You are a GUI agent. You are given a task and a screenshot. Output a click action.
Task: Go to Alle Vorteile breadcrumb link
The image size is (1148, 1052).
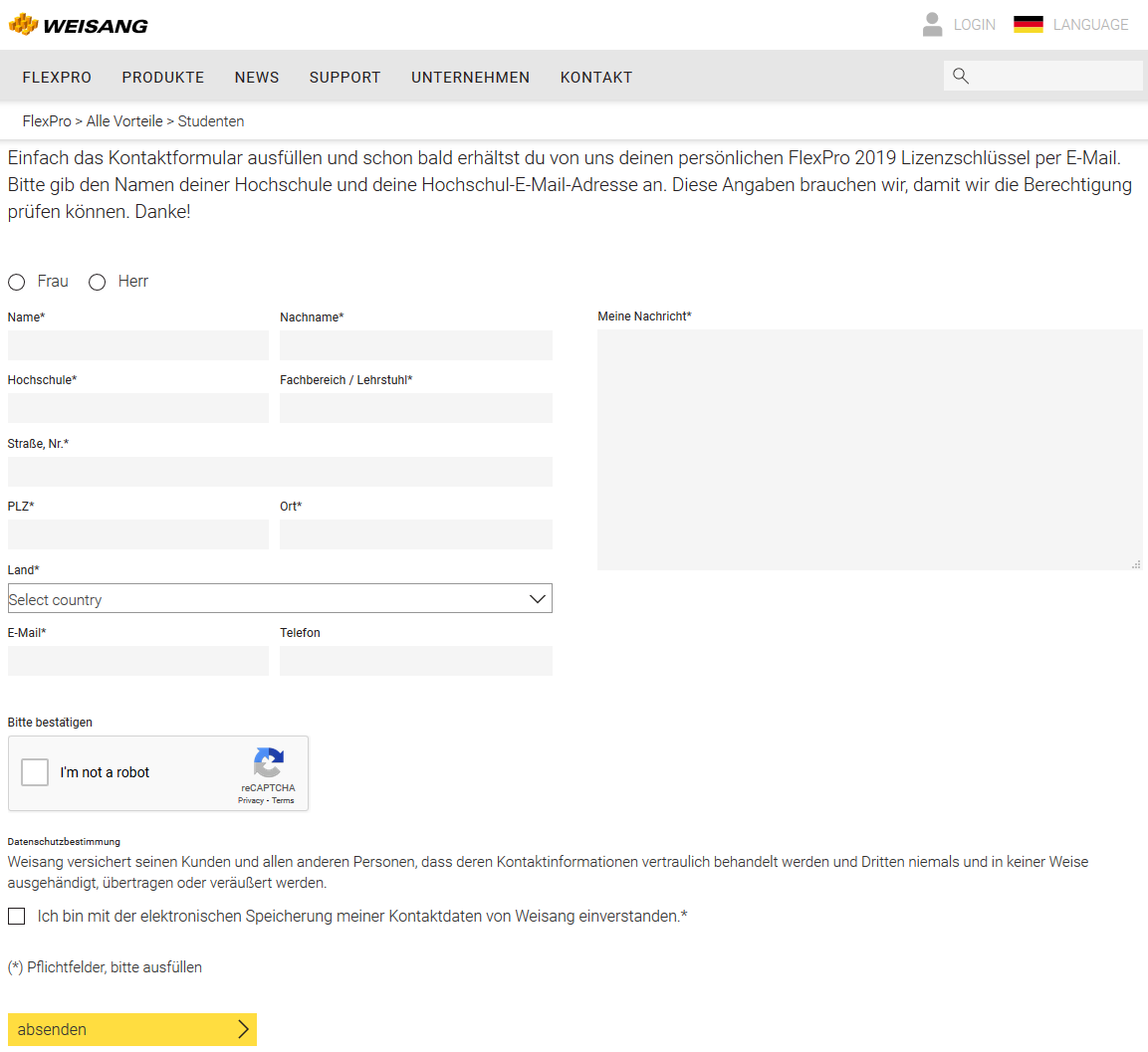pyautogui.click(x=124, y=120)
